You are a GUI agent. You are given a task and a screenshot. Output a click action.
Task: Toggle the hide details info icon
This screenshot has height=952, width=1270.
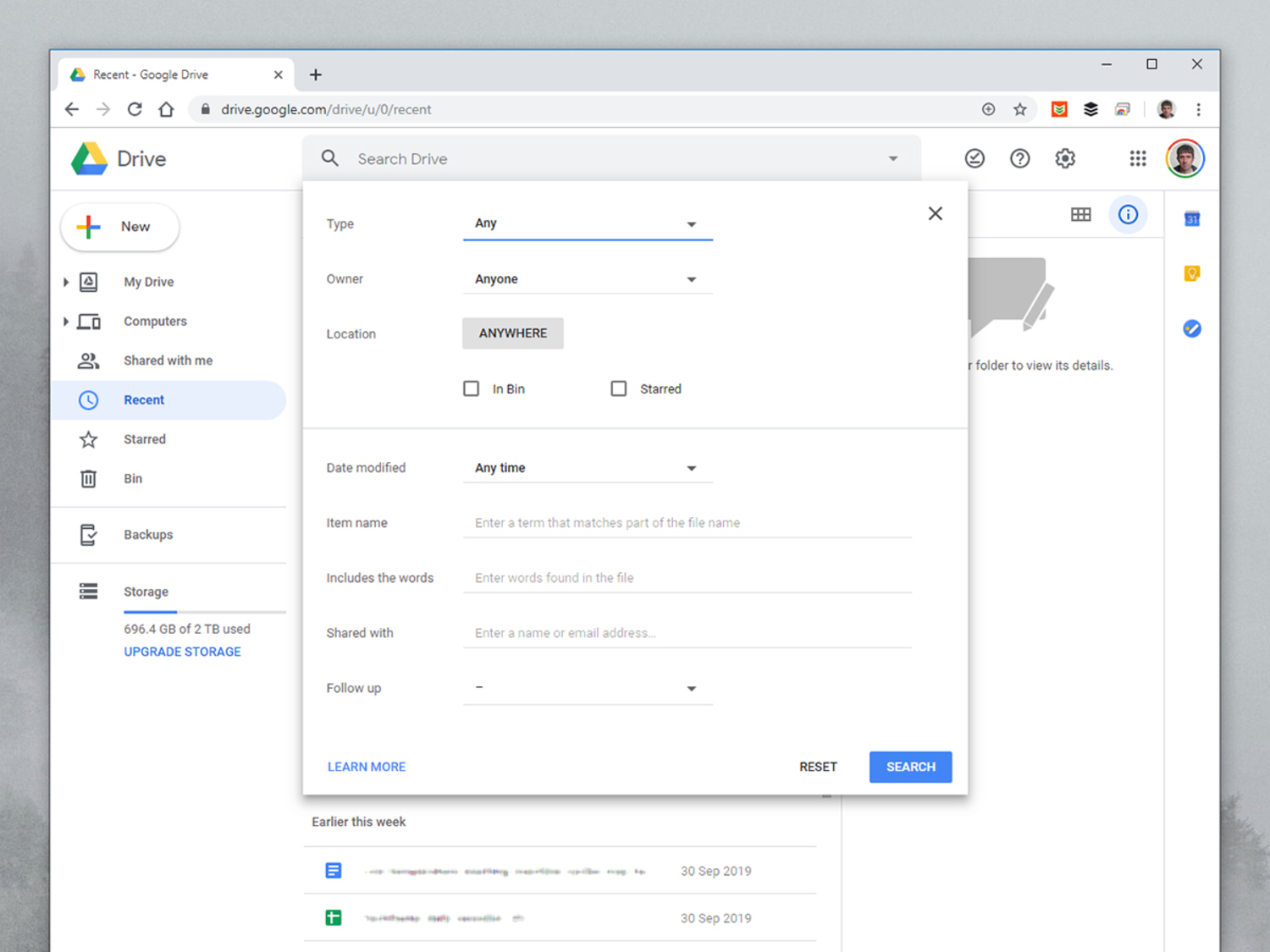(x=1128, y=214)
